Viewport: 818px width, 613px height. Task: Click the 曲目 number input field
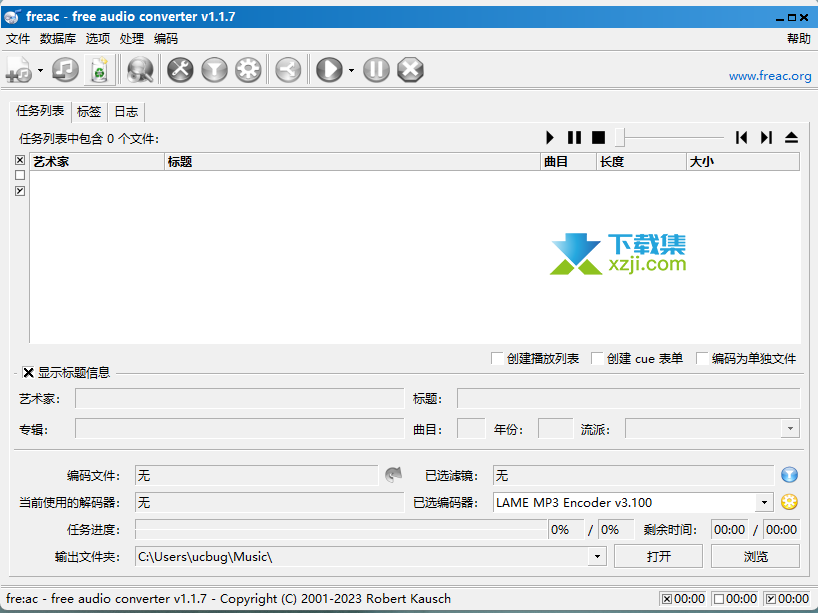tap(471, 429)
